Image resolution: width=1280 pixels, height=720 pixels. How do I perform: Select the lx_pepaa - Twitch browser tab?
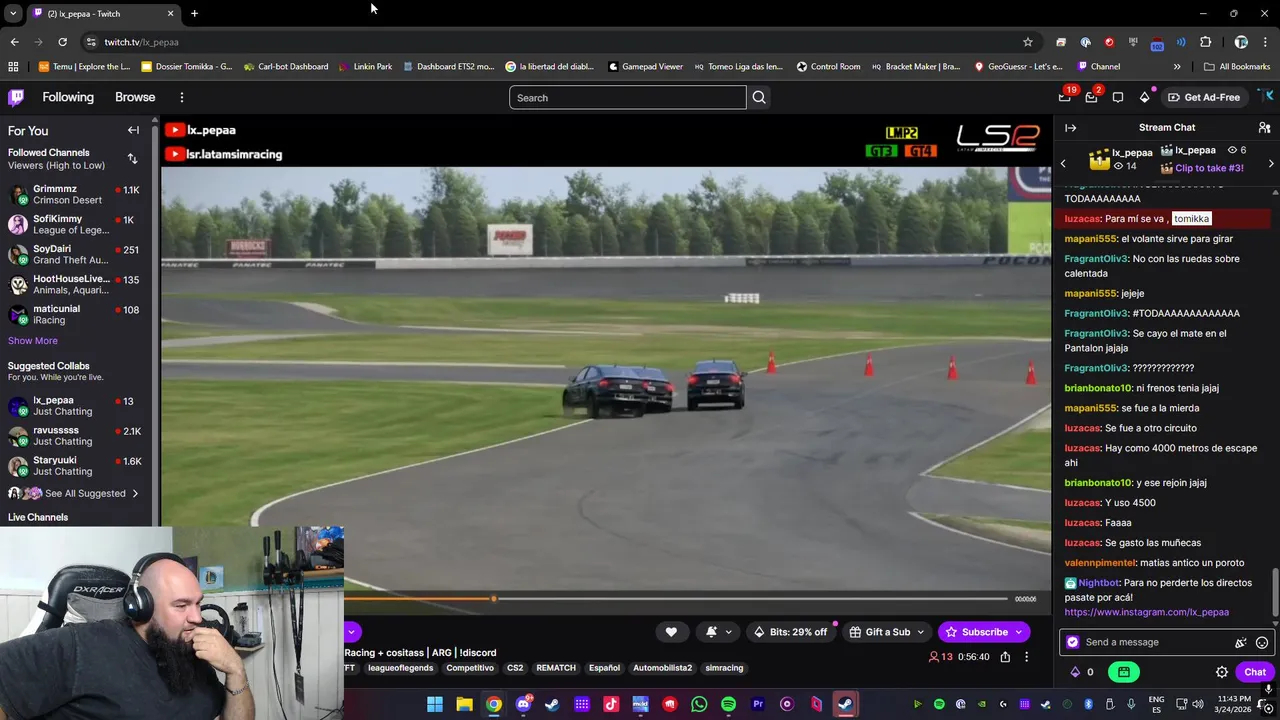(103, 13)
